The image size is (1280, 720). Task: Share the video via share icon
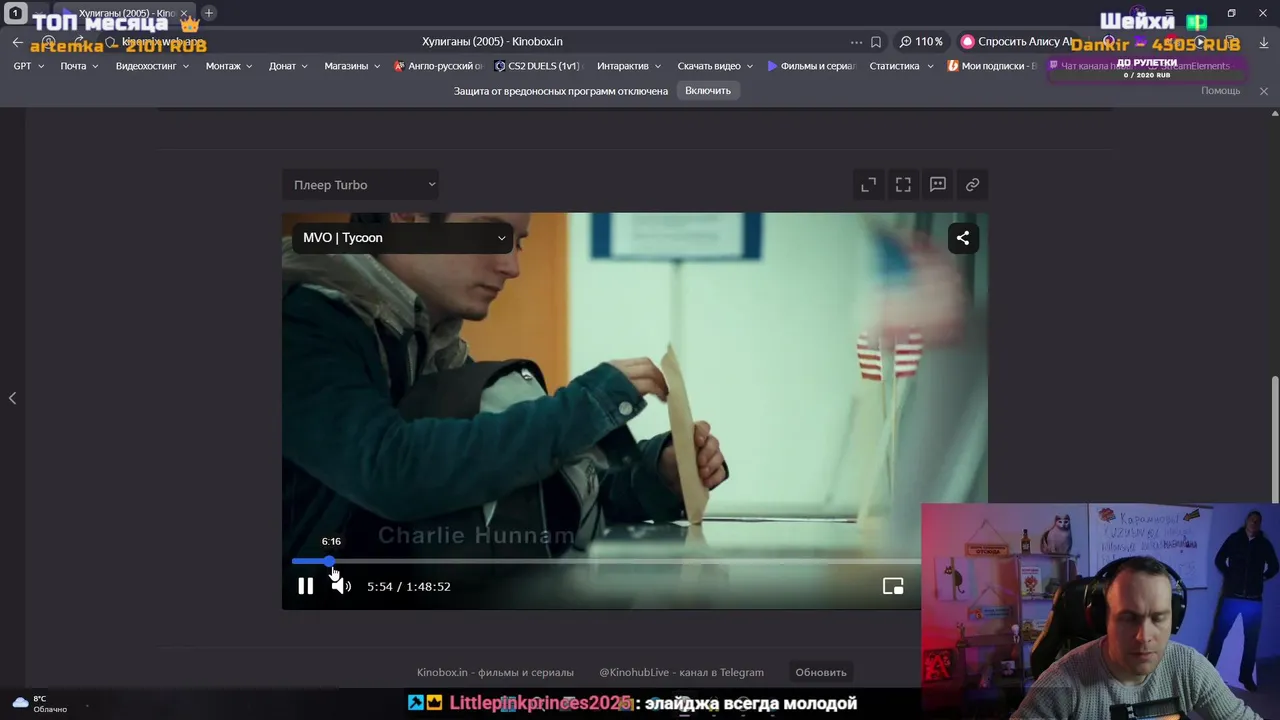pyautogui.click(x=963, y=238)
